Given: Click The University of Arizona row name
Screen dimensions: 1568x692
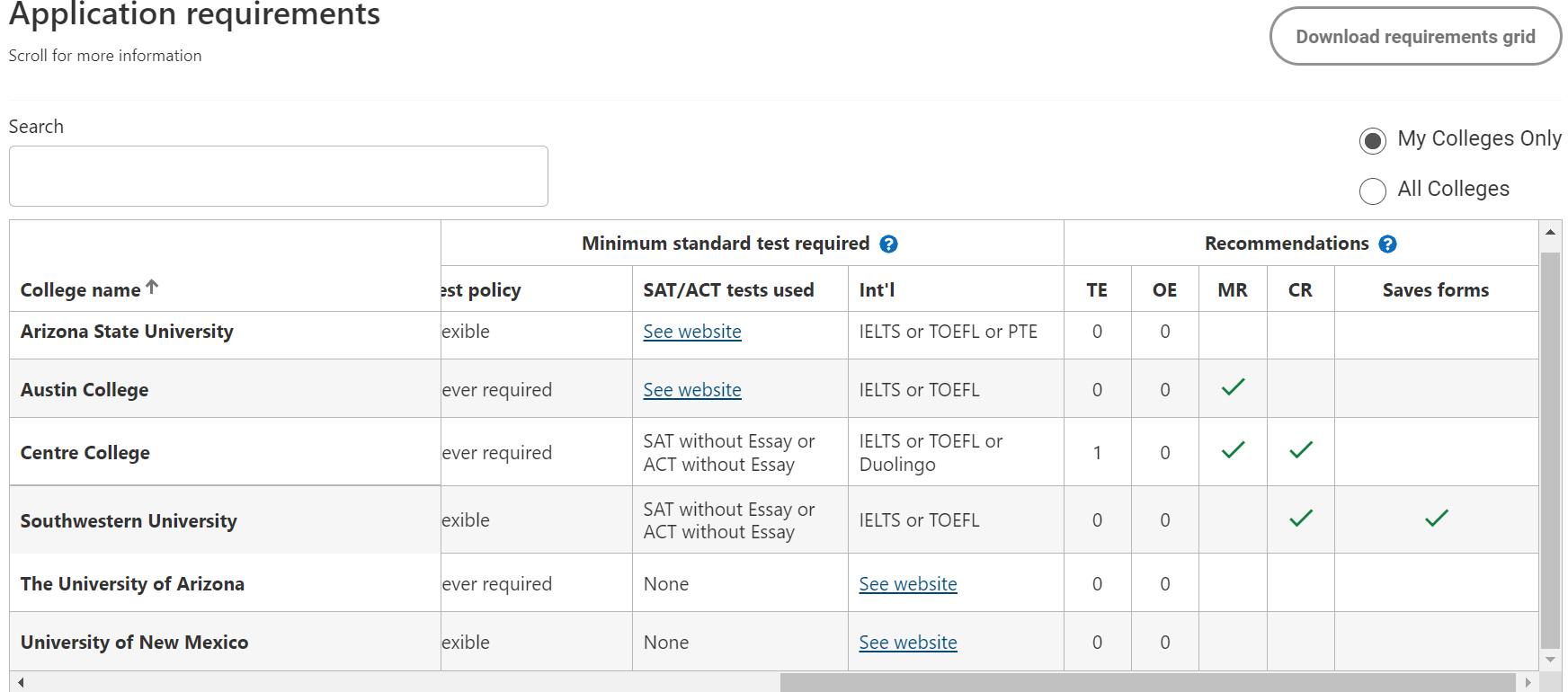Looking at the screenshot, I should click(x=132, y=584).
